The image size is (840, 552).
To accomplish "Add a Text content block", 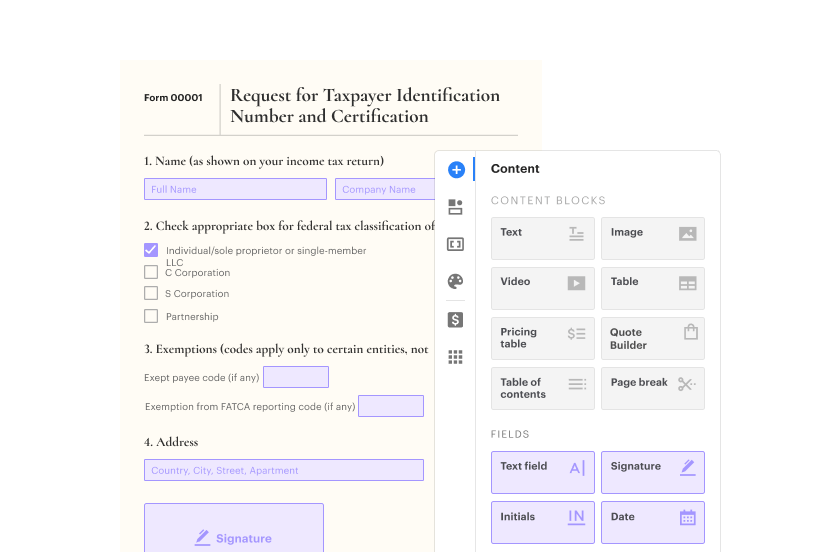I will [543, 238].
